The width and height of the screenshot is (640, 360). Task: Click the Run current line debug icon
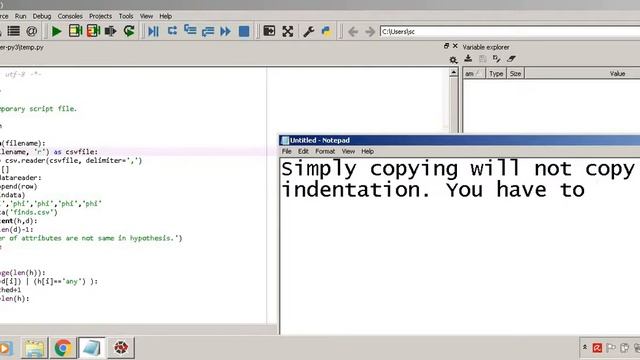tap(172, 31)
